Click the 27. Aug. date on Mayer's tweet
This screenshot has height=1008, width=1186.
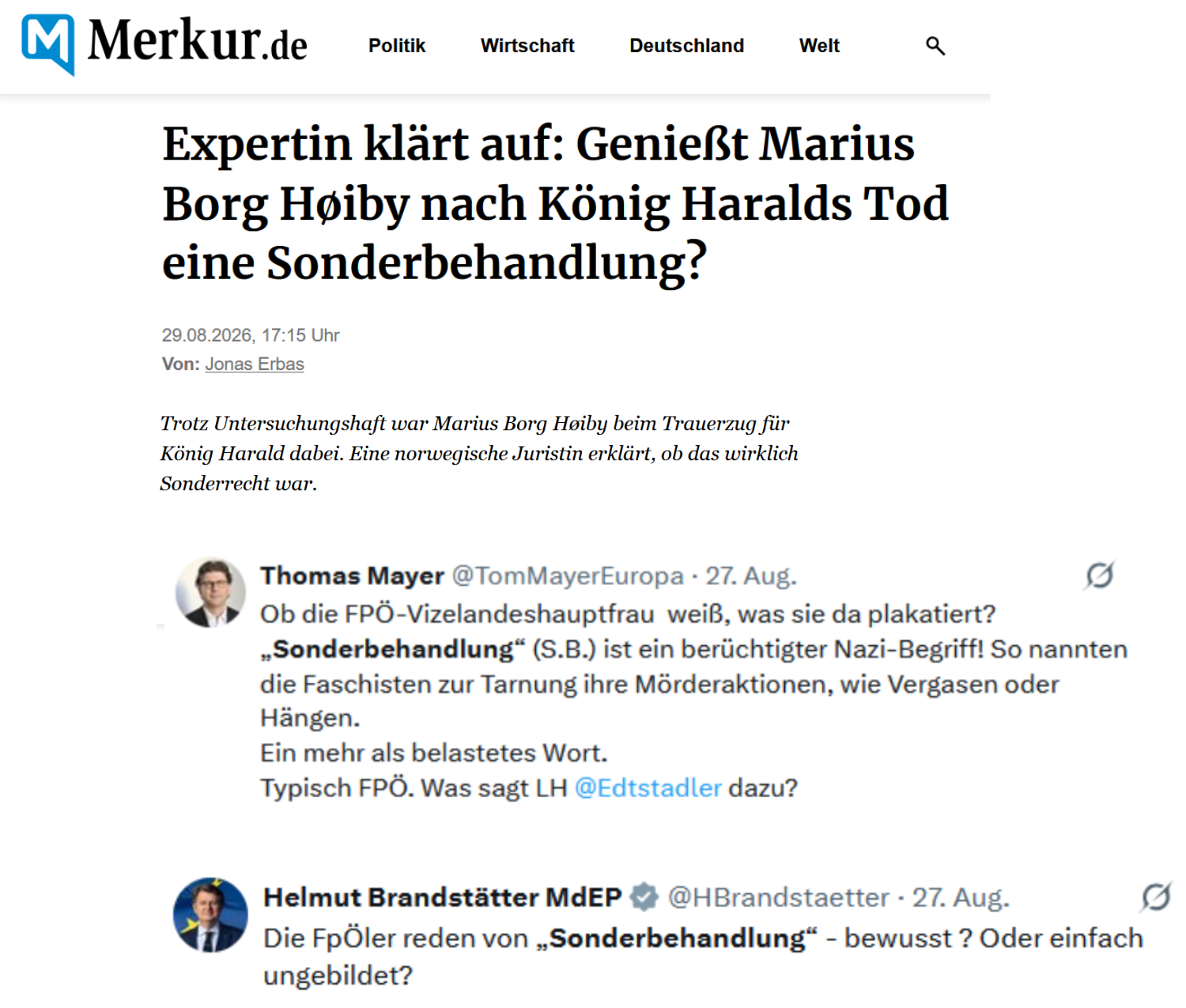tap(751, 576)
